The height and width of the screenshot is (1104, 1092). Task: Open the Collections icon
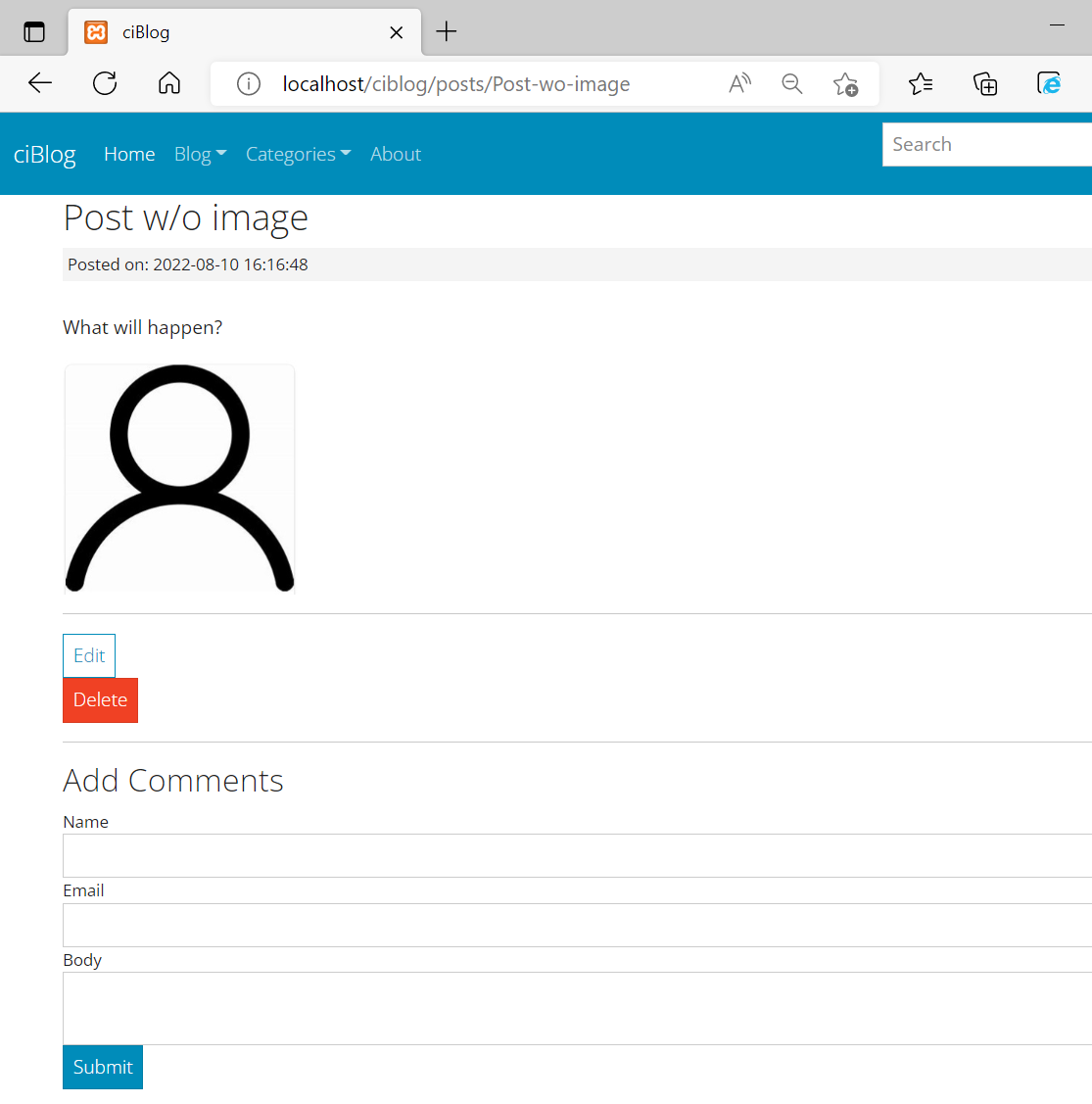click(x=985, y=84)
